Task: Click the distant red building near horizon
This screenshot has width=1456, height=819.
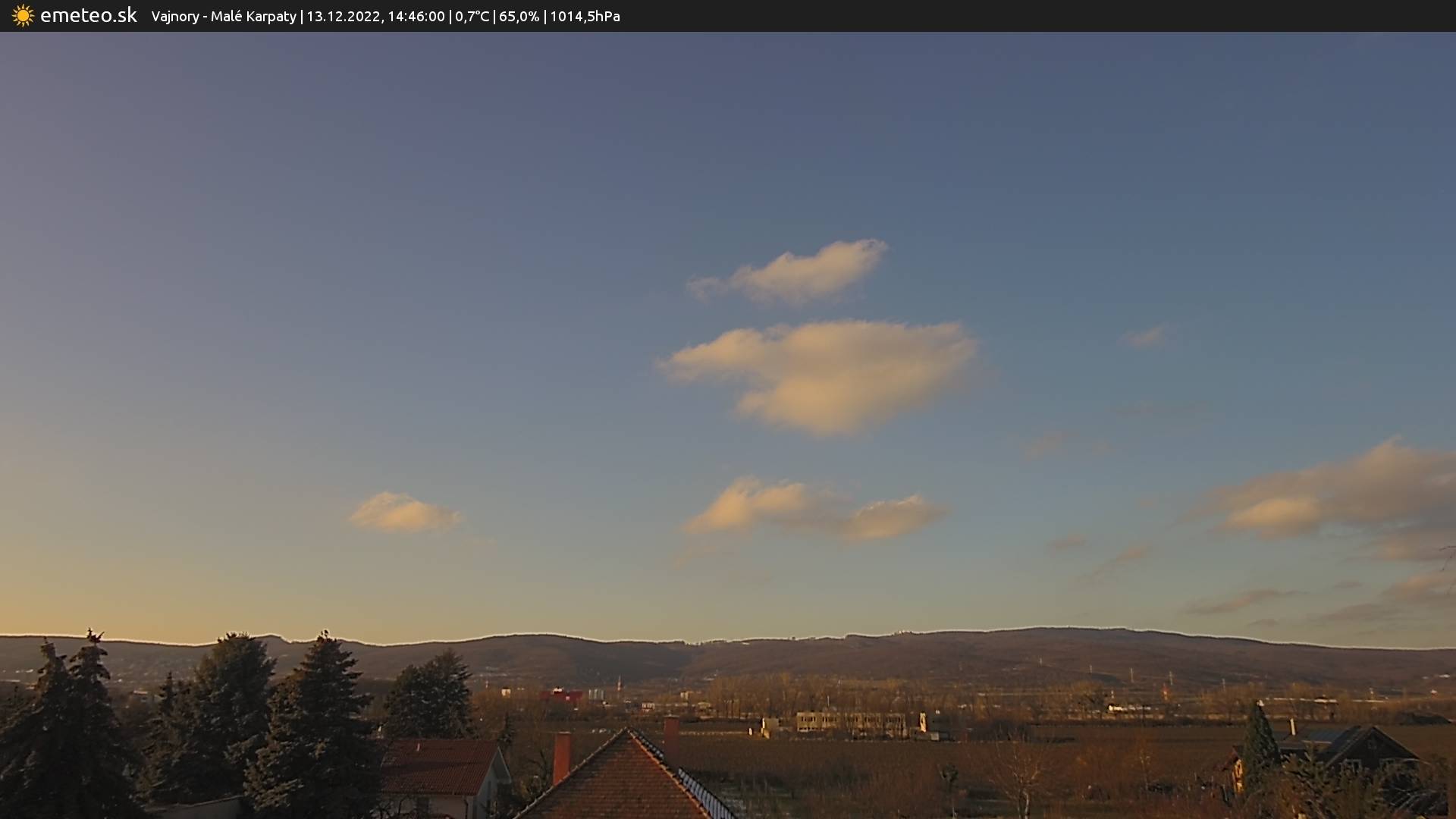Action: point(561,695)
